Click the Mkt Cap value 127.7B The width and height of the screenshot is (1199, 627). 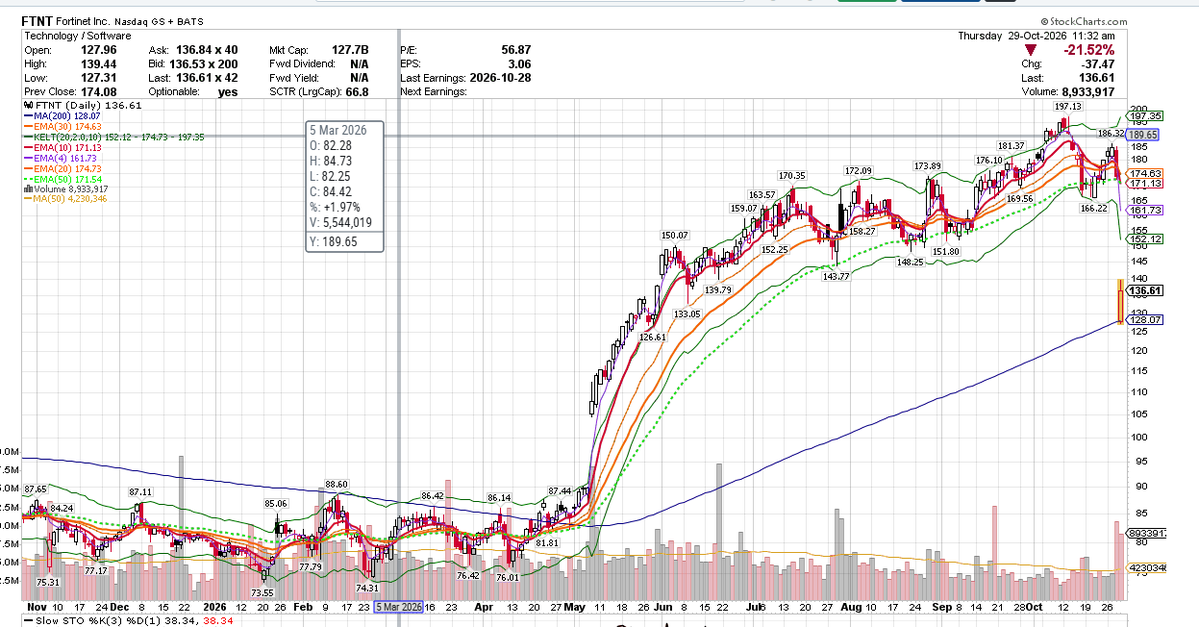(x=350, y=50)
